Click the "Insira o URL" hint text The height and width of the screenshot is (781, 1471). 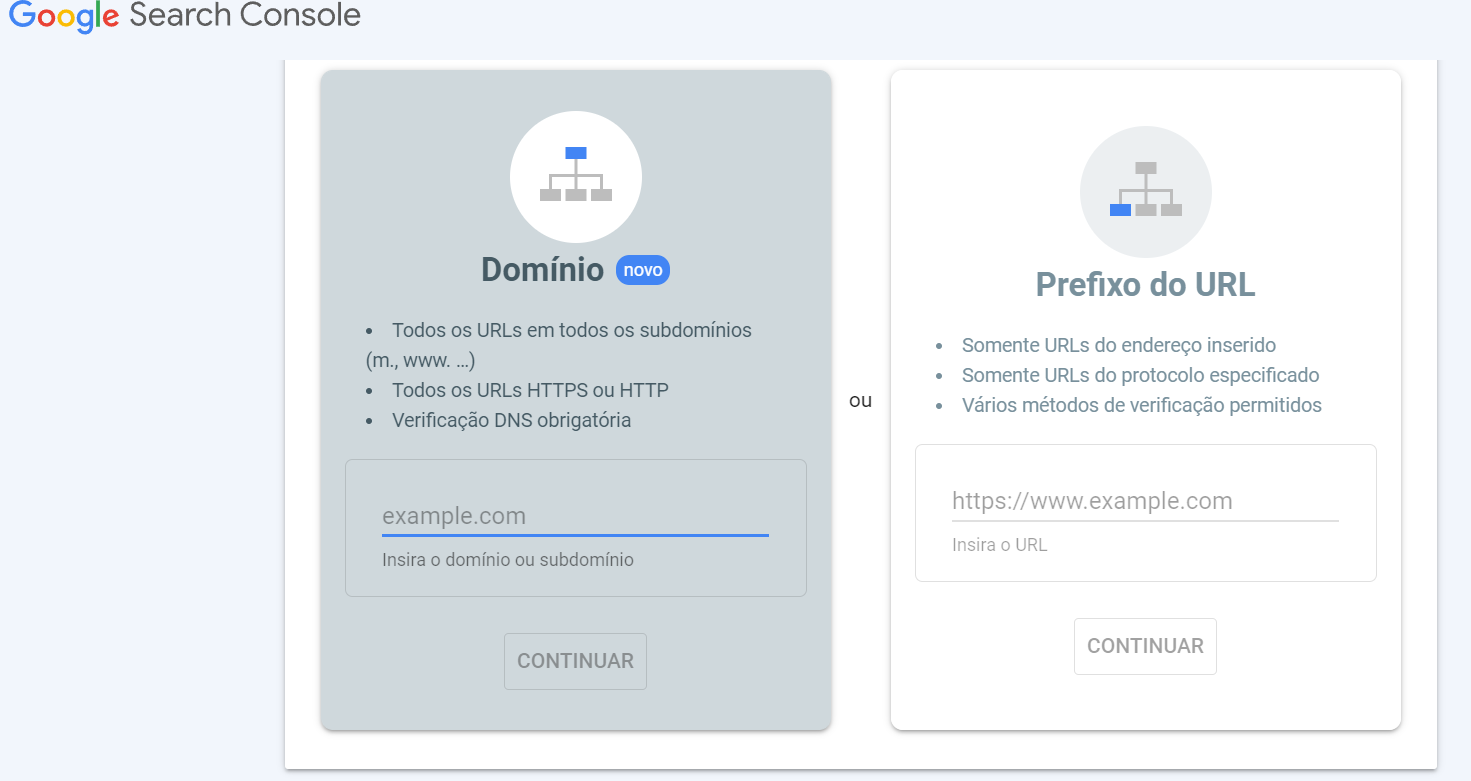[x=1000, y=545]
